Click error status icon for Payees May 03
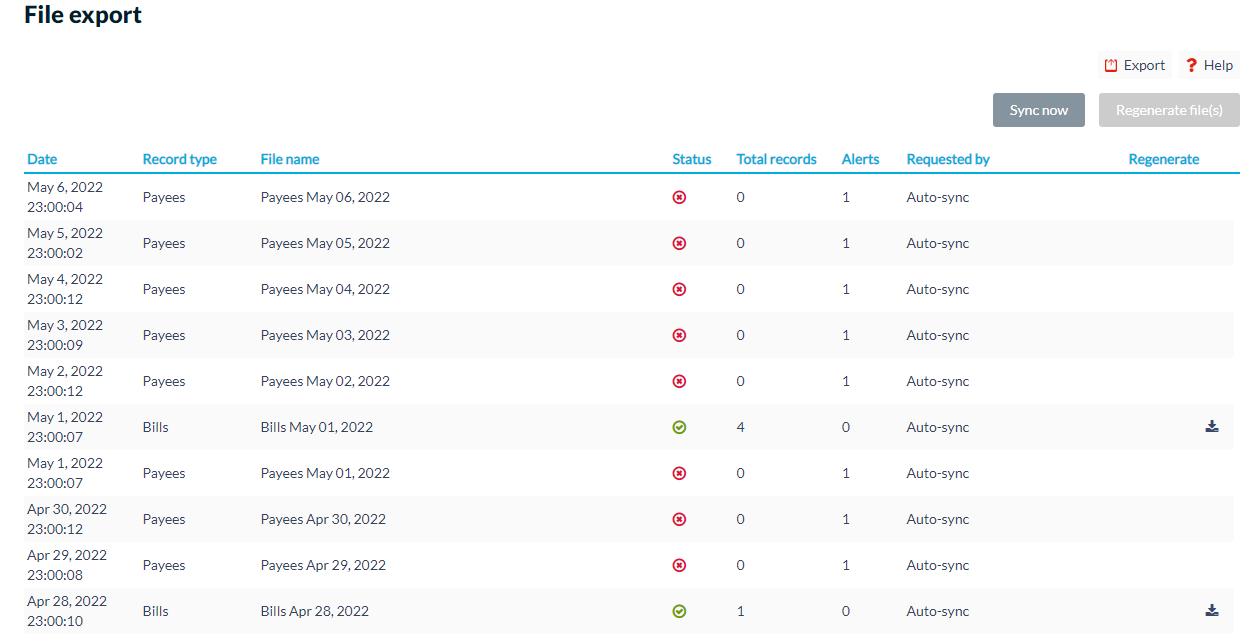Image resolution: width=1251 pixels, height=637 pixels. (x=679, y=335)
